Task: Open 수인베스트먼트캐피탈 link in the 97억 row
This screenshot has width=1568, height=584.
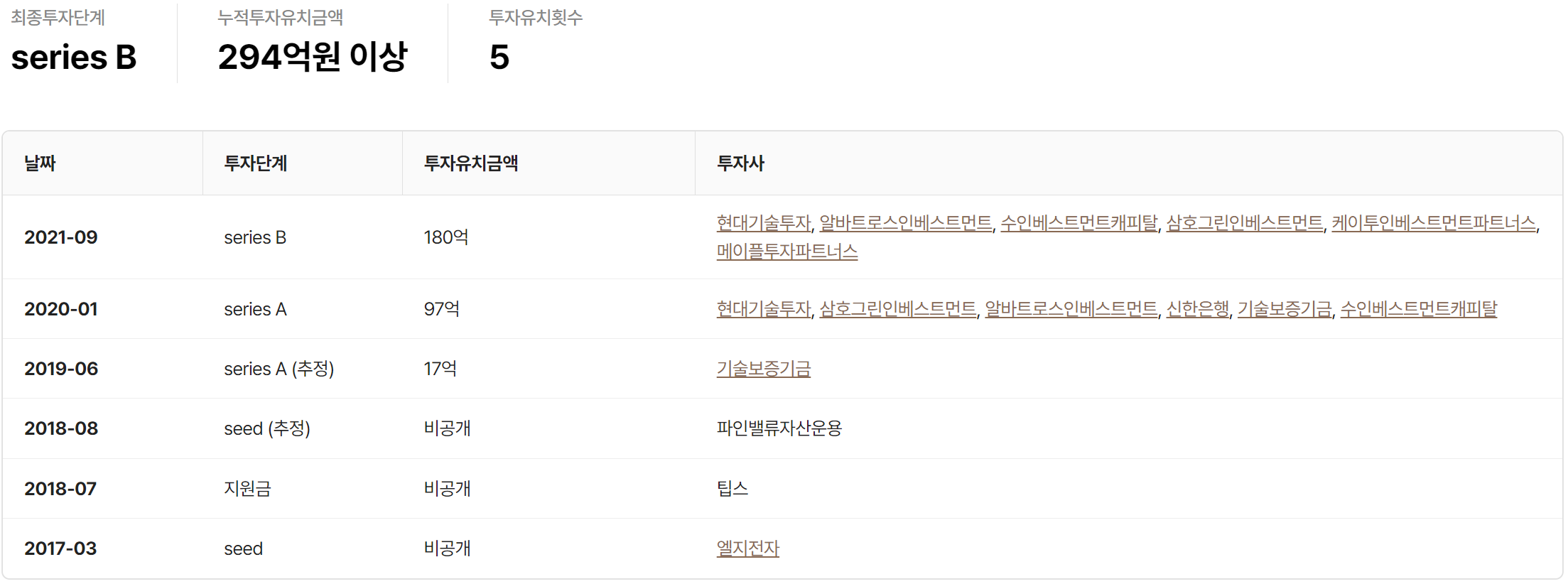Action: point(1418,309)
